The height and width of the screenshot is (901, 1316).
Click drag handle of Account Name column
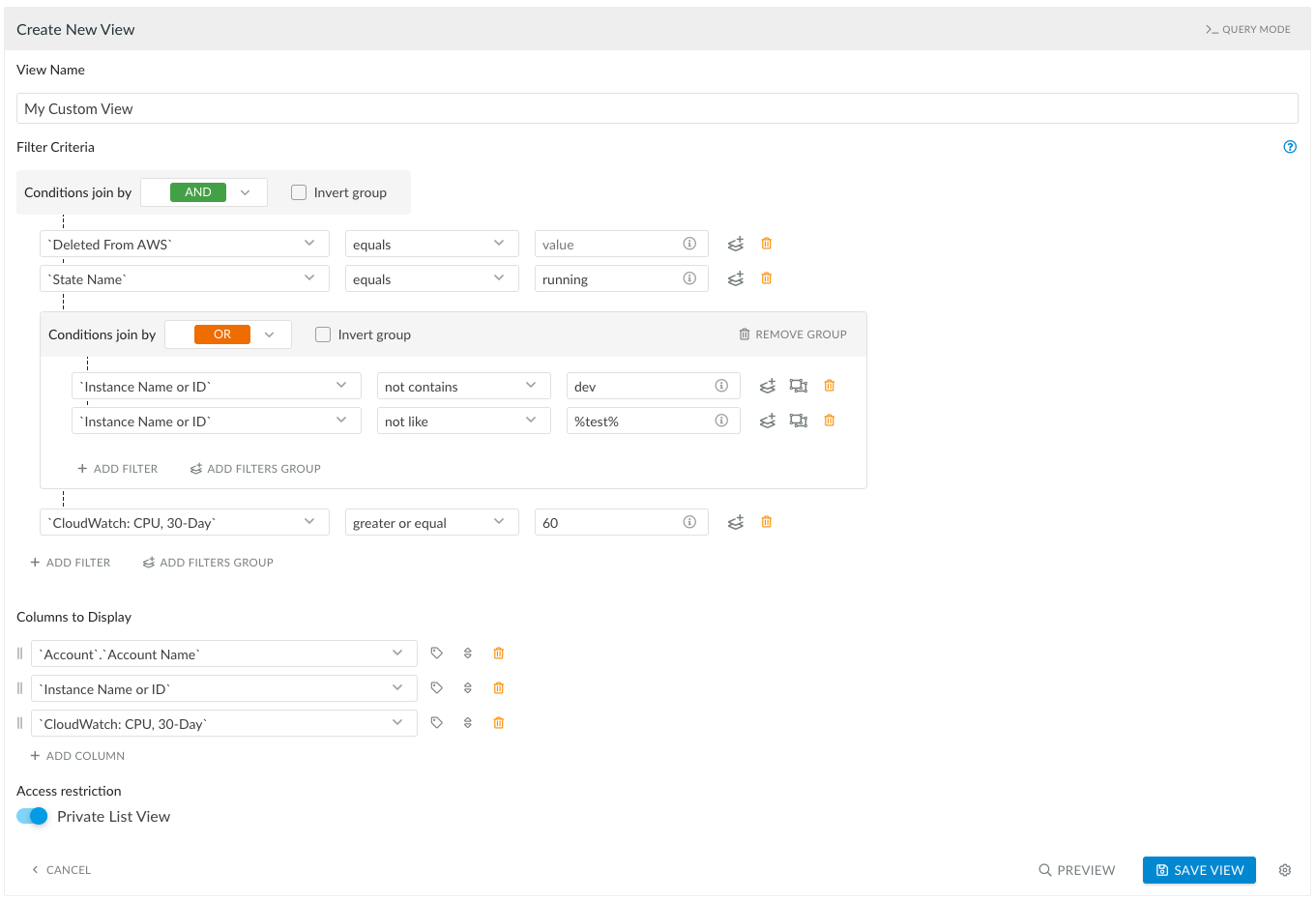pos(19,654)
